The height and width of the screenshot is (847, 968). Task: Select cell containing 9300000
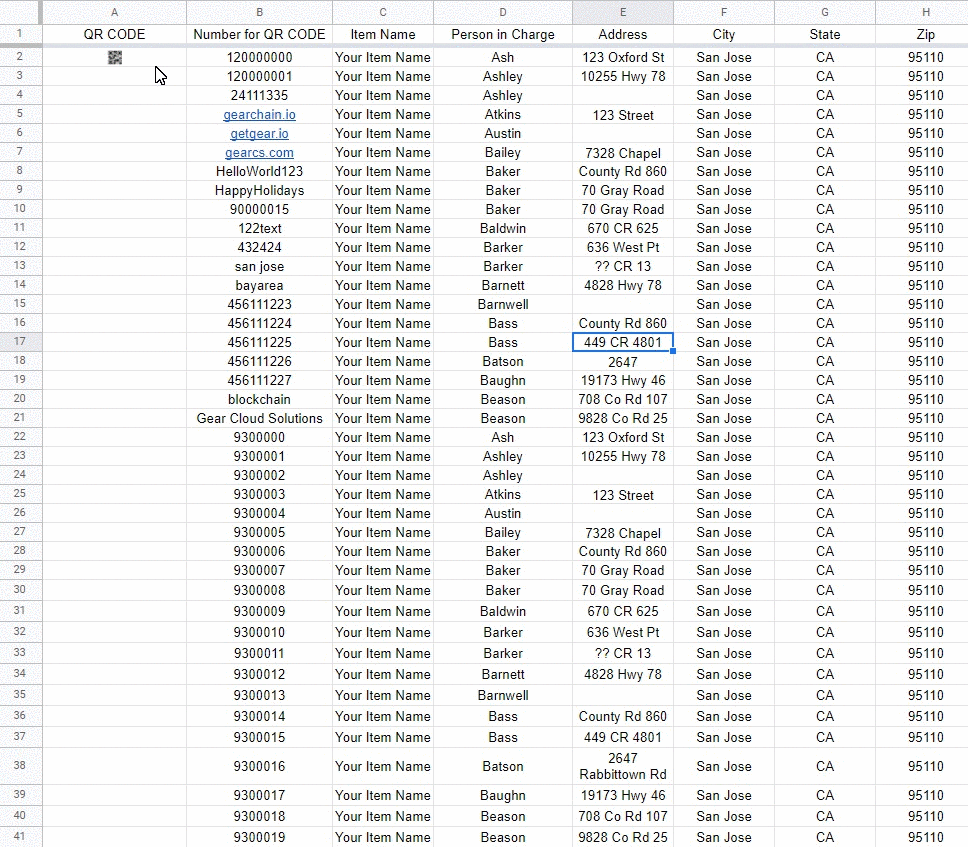259,438
